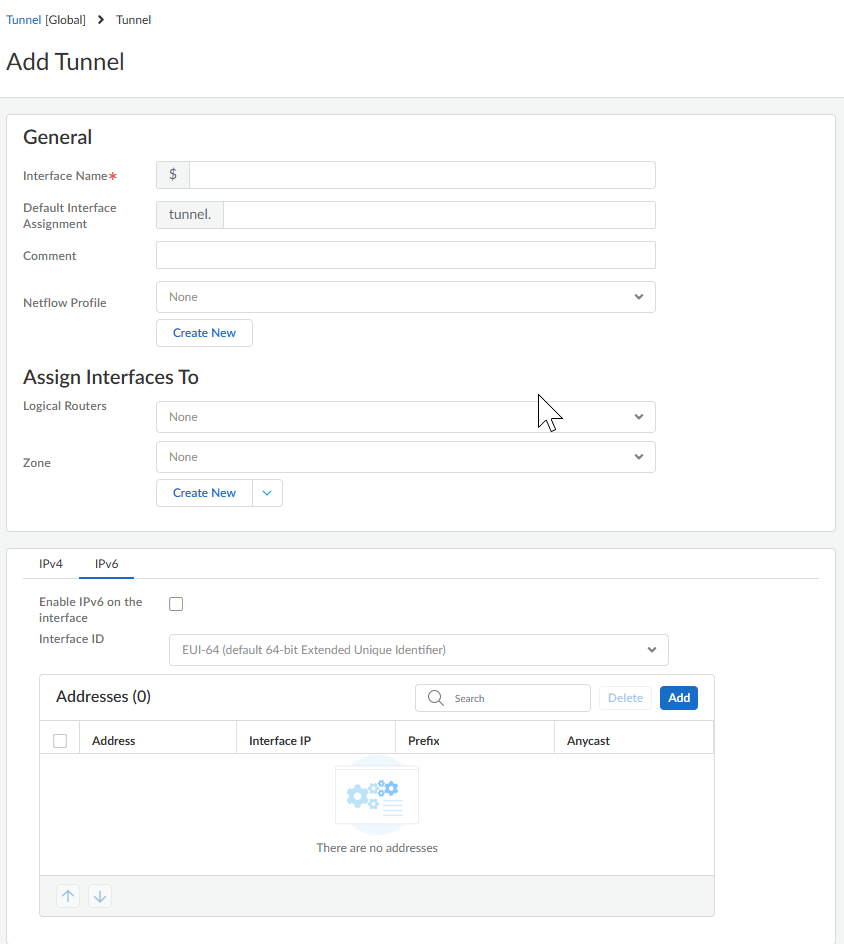This screenshot has height=944, width=844.
Task: Open the Zone dropdown
Action: pos(405,457)
